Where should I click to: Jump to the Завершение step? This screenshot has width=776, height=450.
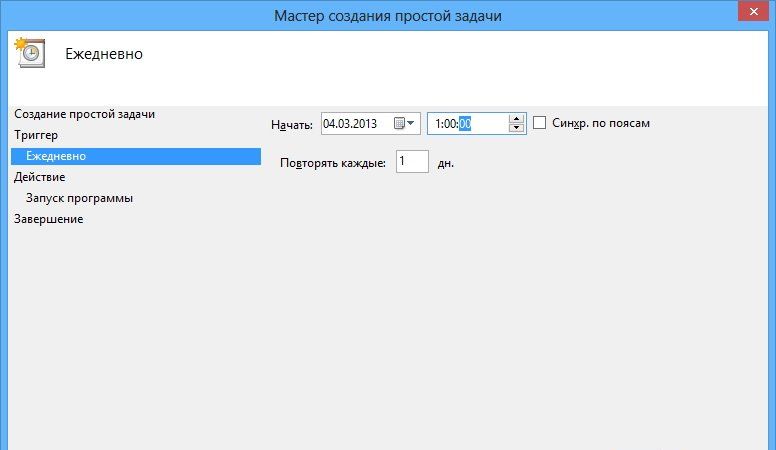pos(48,219)
